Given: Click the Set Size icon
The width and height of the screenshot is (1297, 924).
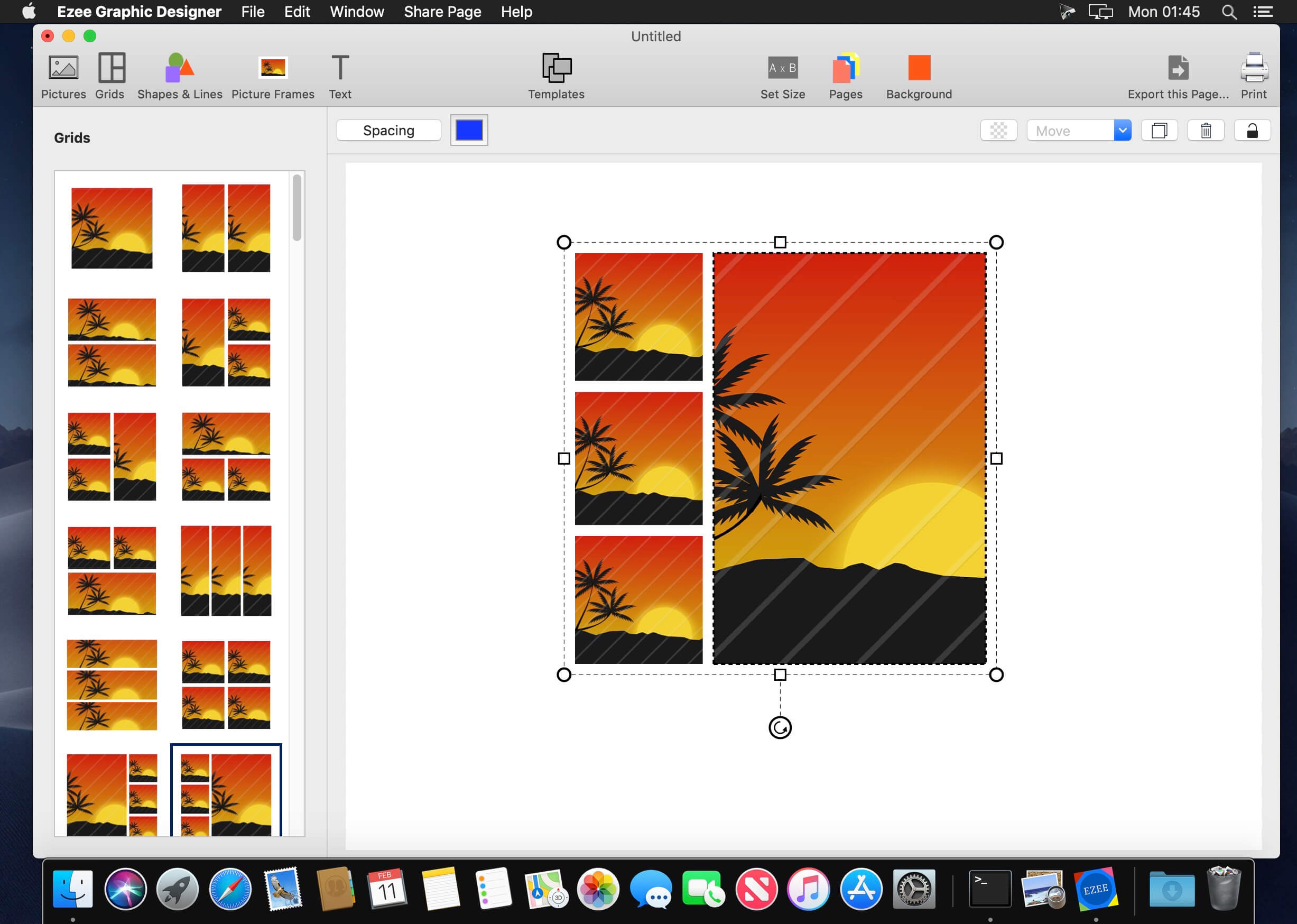Looking at the screenshot, I should [782, 68].
